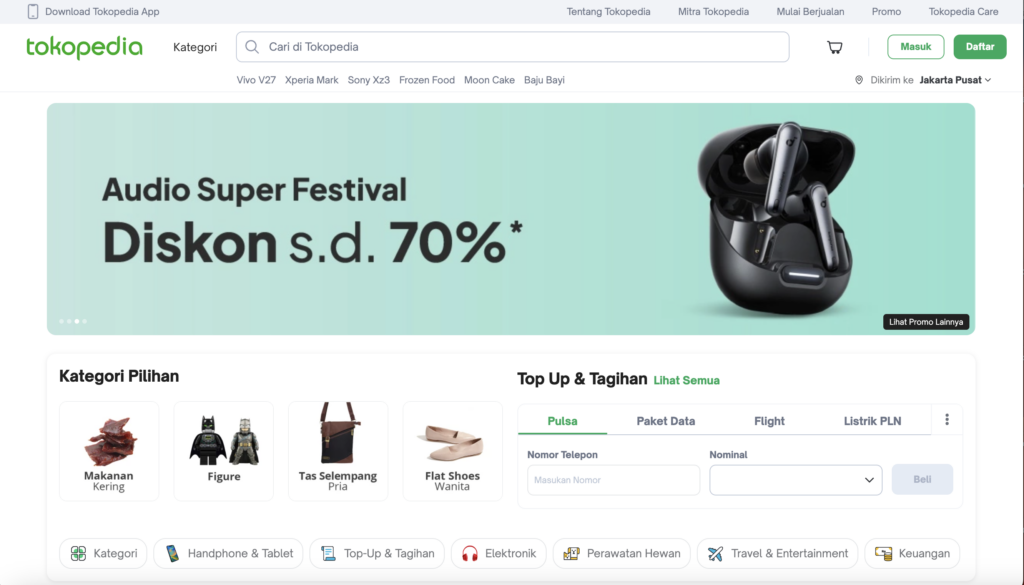Click the Keuangan money icon
This screenshot has height=585, width=1024.
click(x=882, y=552)
